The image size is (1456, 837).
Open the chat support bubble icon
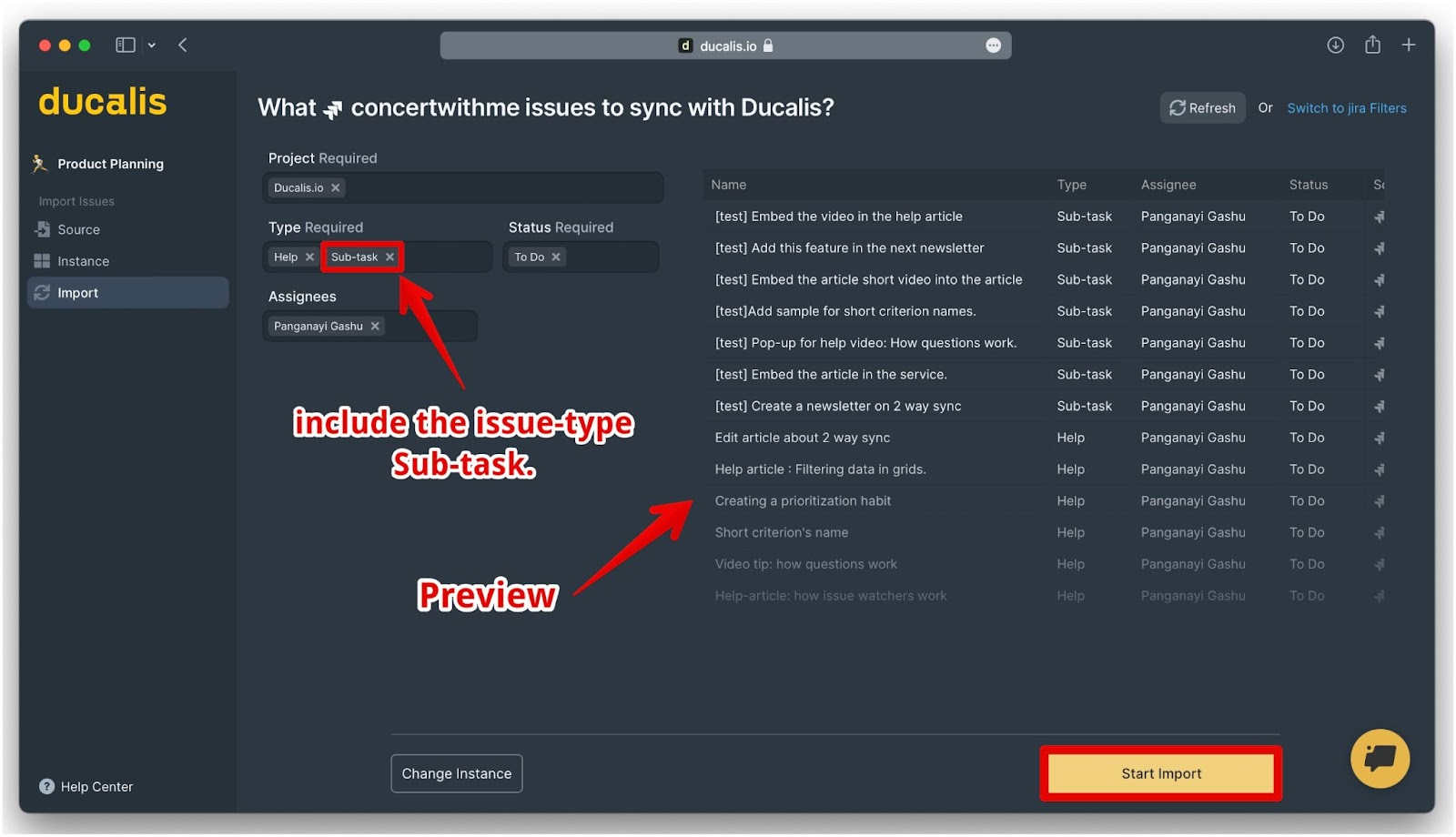coord(1380,759)
